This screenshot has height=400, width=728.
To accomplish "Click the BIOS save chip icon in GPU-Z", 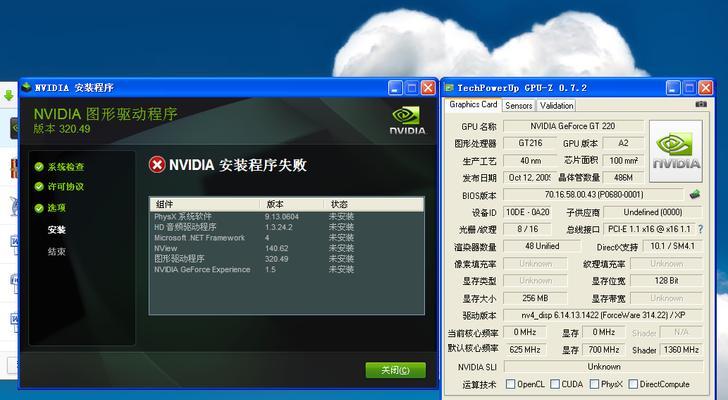I will (x=695, y=194).
